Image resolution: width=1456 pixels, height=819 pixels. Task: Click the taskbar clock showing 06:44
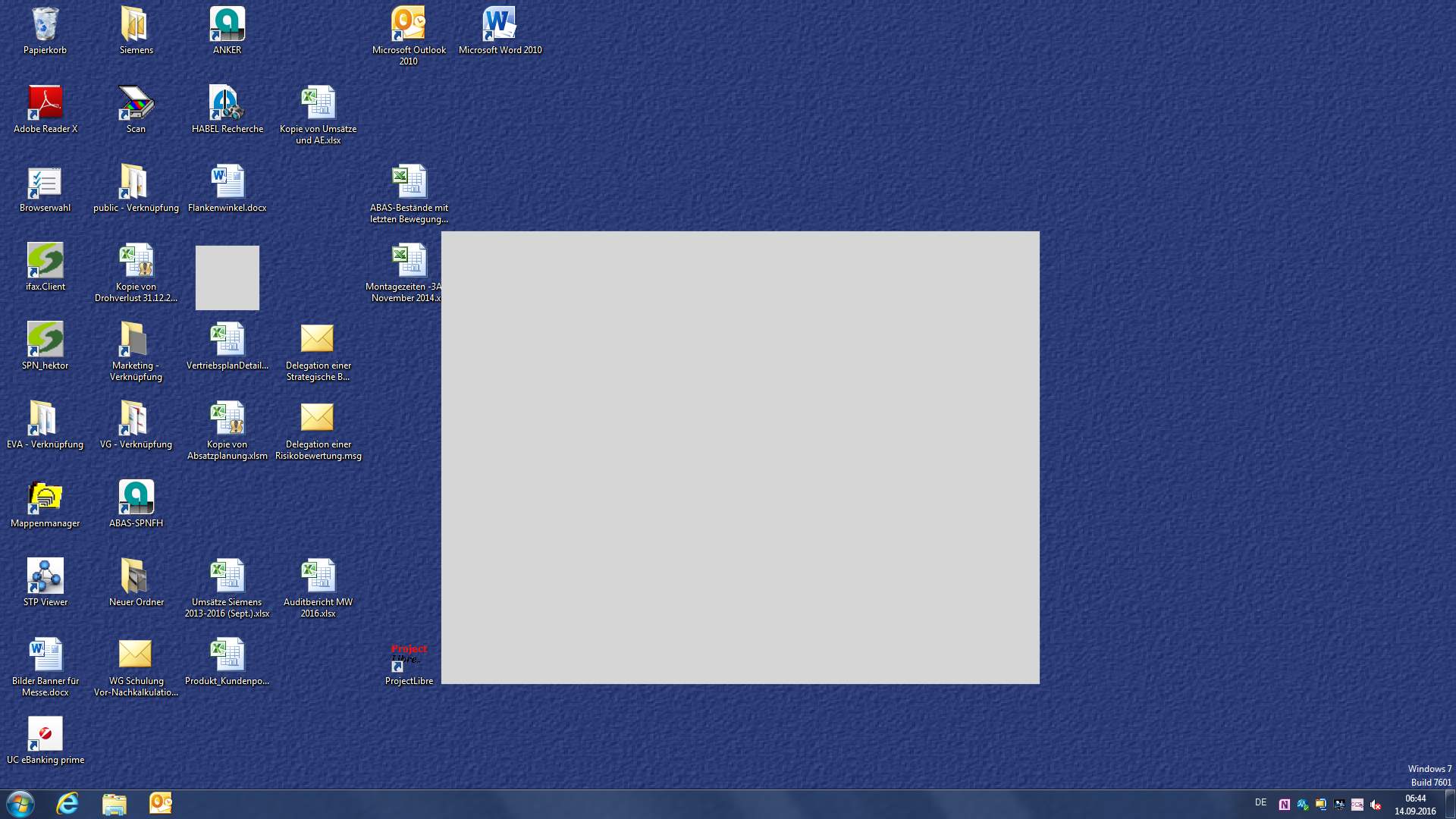[1415, 805]
